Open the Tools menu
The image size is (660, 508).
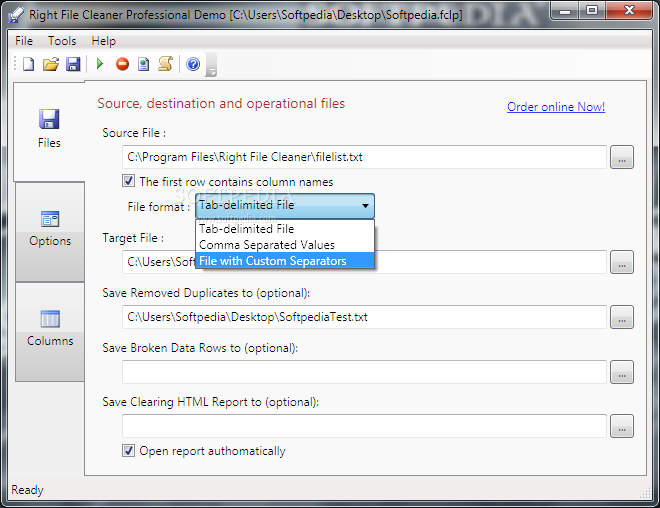(x=62, y=41)
